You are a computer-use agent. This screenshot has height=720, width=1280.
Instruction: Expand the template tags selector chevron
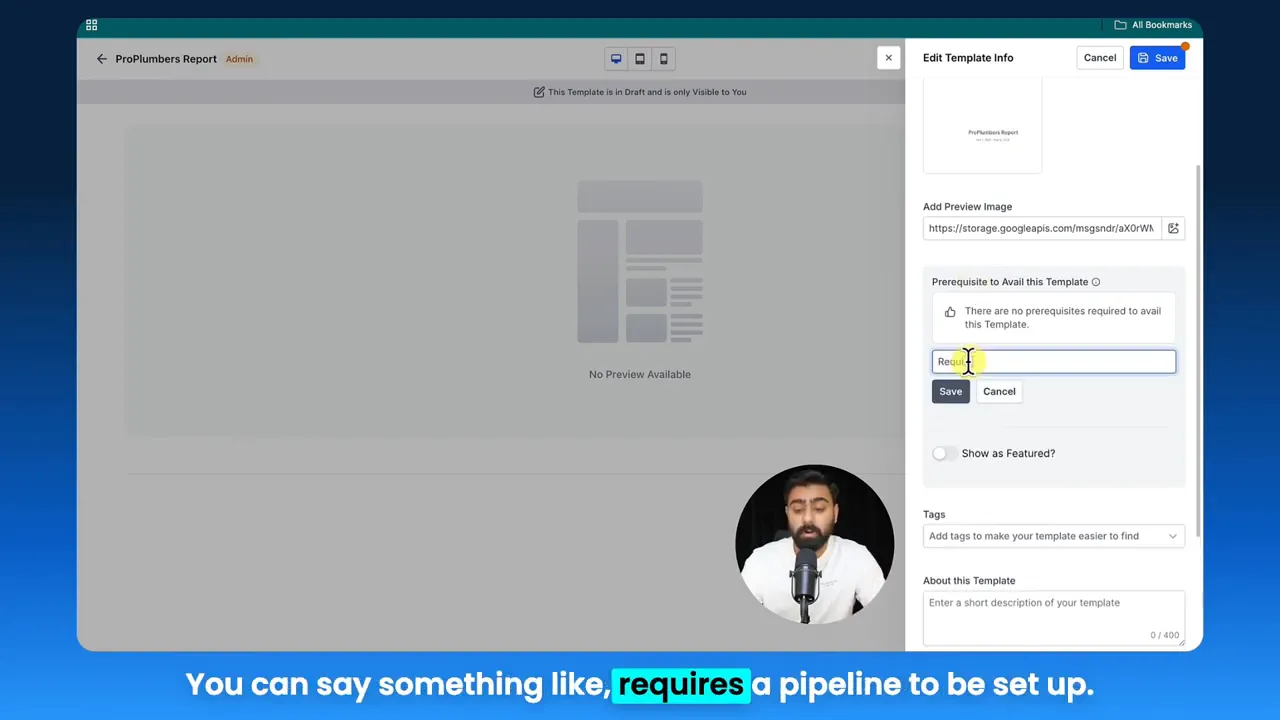1172,536
